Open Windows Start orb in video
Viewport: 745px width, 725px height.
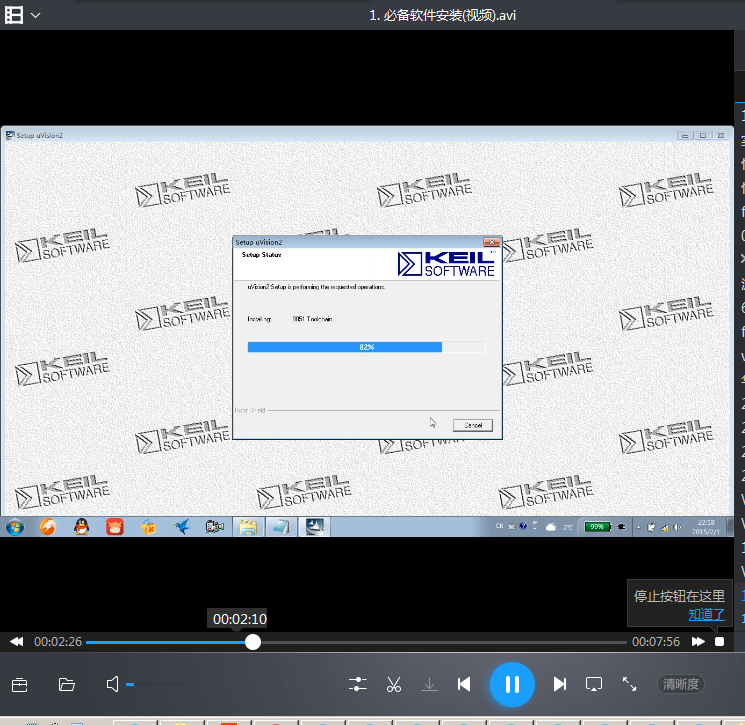(x=15, y=526)
